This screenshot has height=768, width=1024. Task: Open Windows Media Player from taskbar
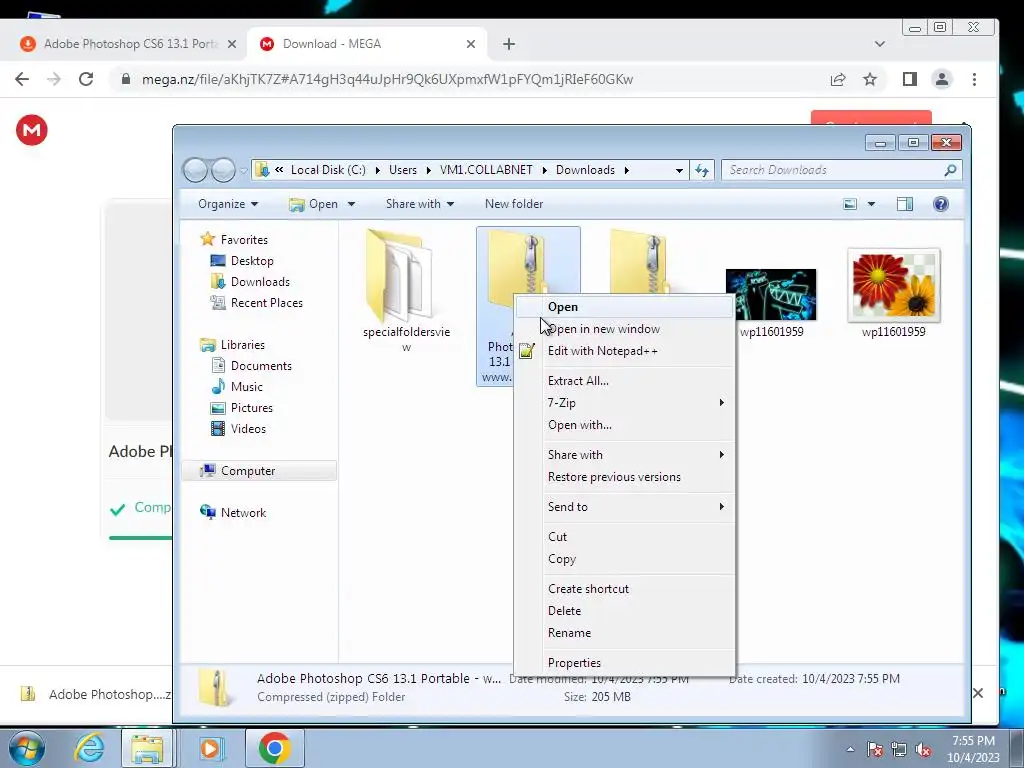(x=210, y=748)
